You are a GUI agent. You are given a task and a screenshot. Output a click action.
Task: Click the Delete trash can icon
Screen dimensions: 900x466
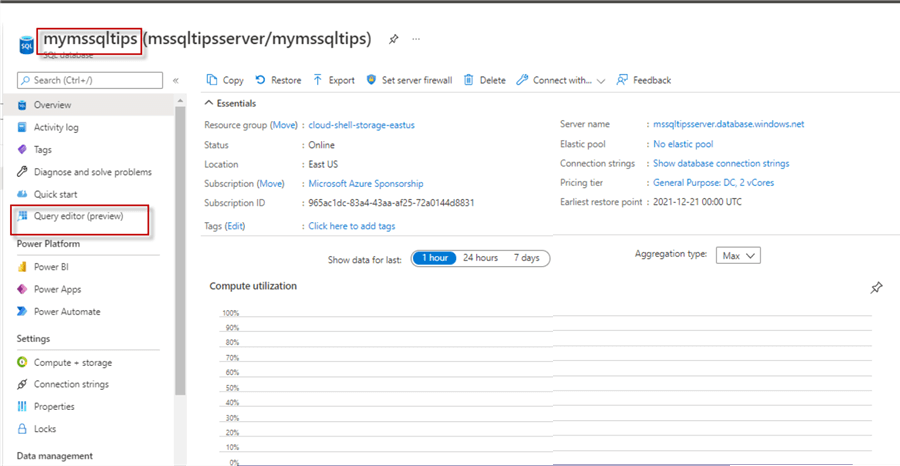(x=468, y=80)
